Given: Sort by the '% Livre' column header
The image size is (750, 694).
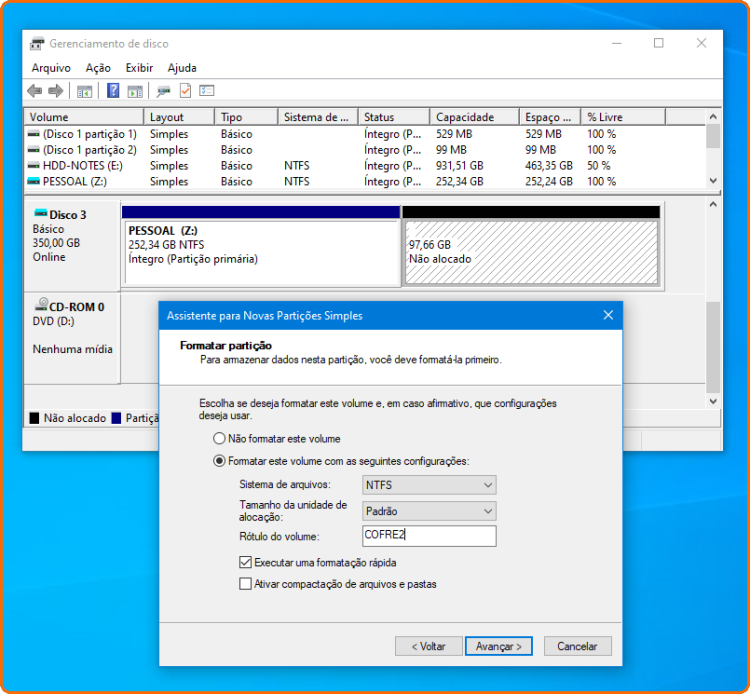Looking at the screenshot, I should tap(623, 117).
